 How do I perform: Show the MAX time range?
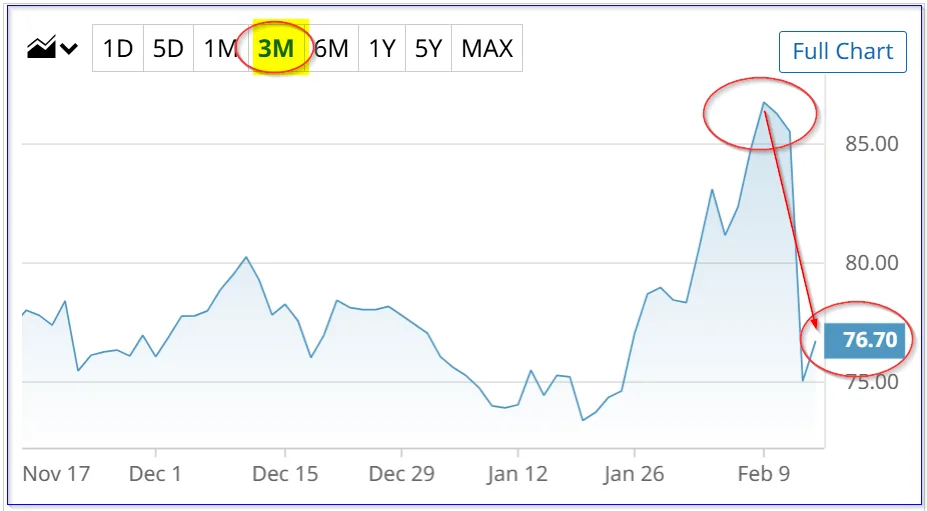[487, 48]
